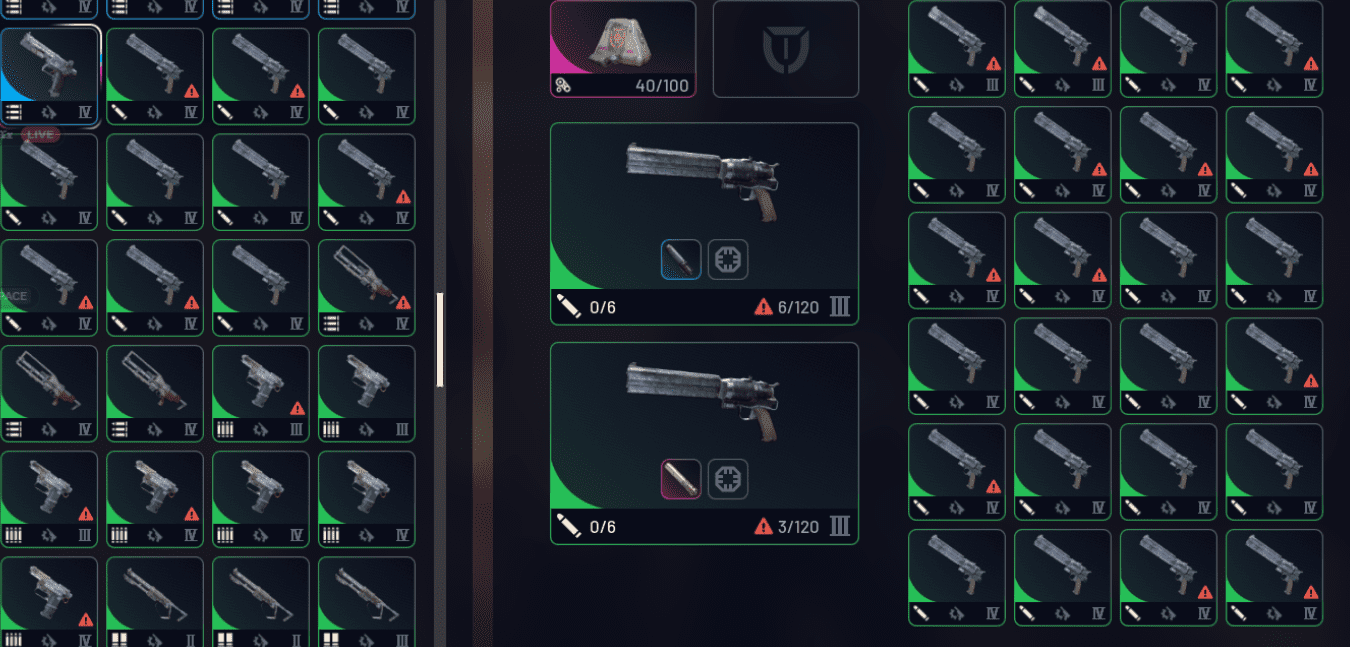This screenshot has width=1350, height=647.
Task: Click the red LIVE badge
Action: click(x=40, y=134)
